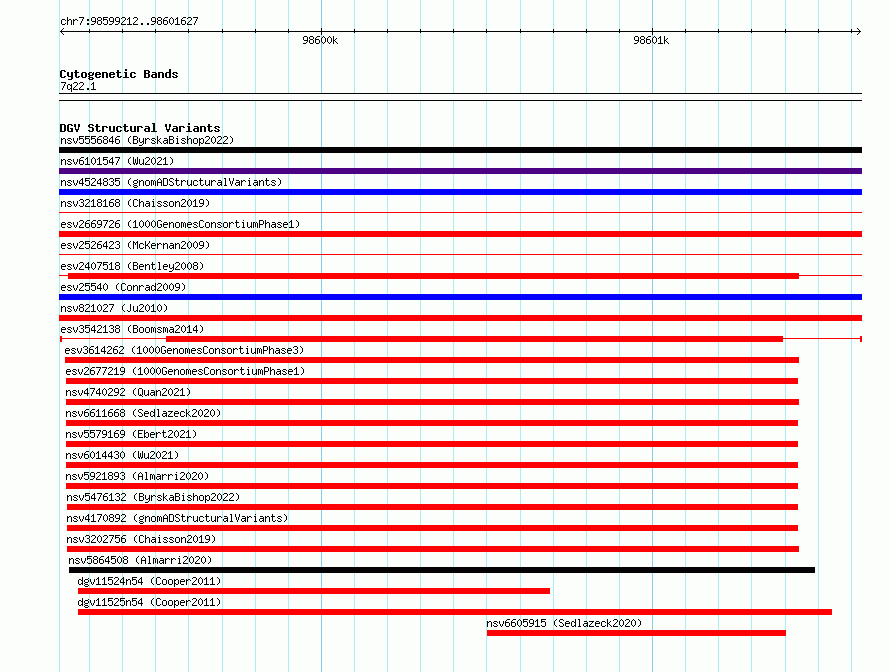Select the red esv2677219 variant bar
This screenshot has width=890, height=672.
click(x=432, y=381)
